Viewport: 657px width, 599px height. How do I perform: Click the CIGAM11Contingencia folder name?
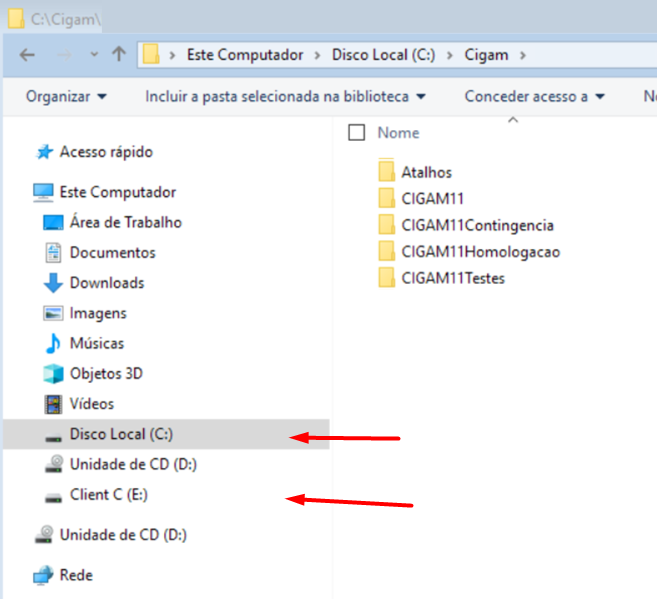pyautogui.click(x=478, y=225)
